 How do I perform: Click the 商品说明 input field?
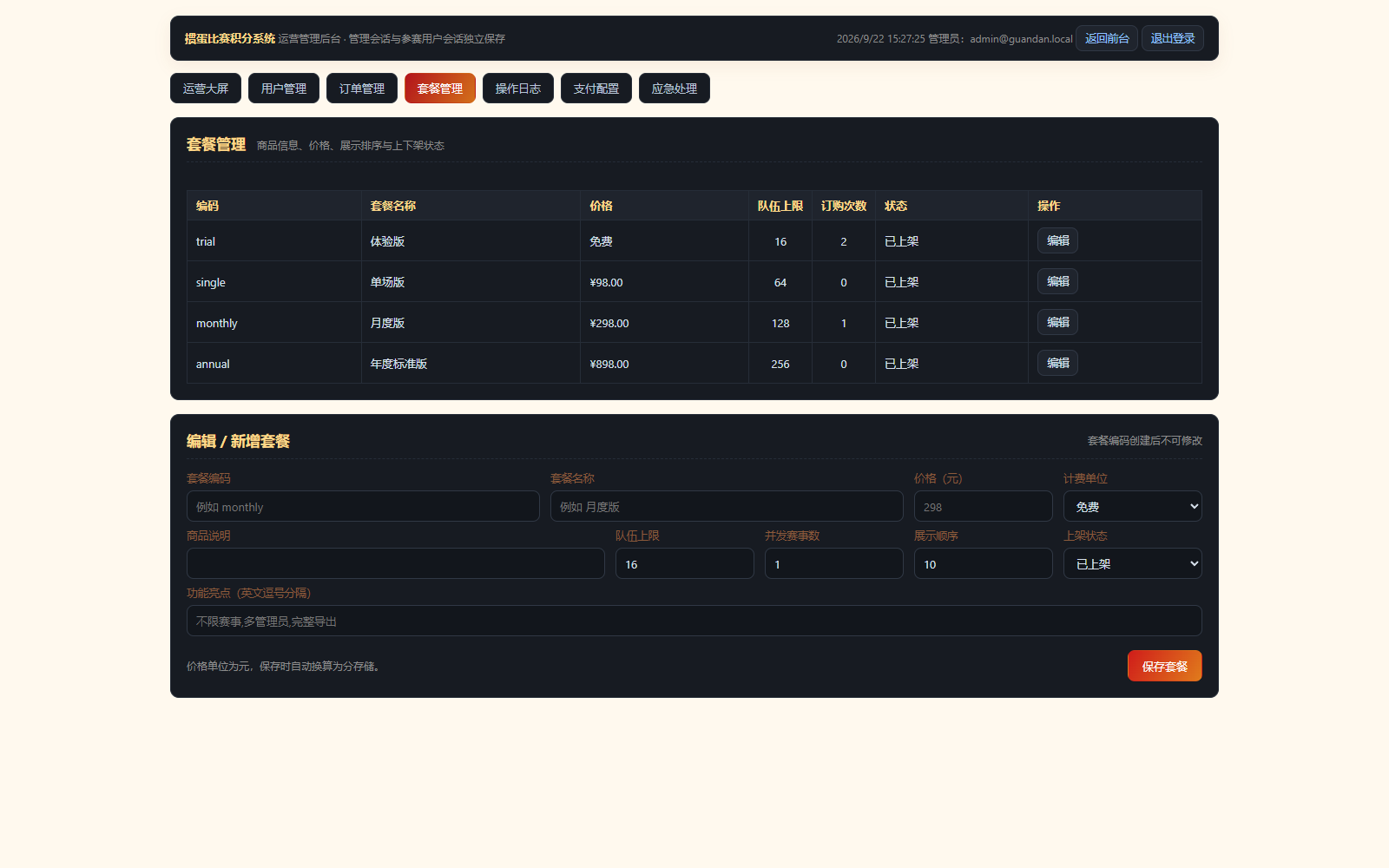click(396, 563)
